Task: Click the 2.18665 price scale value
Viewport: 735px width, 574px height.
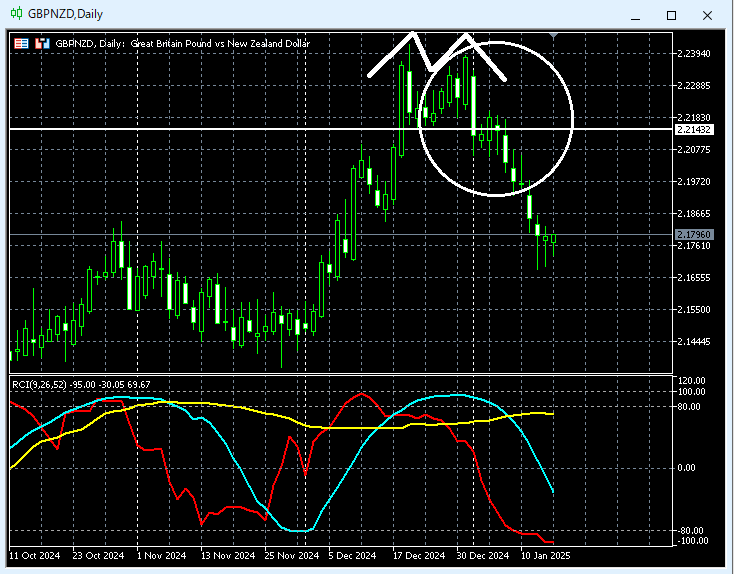Action: [x=694, y=214]
